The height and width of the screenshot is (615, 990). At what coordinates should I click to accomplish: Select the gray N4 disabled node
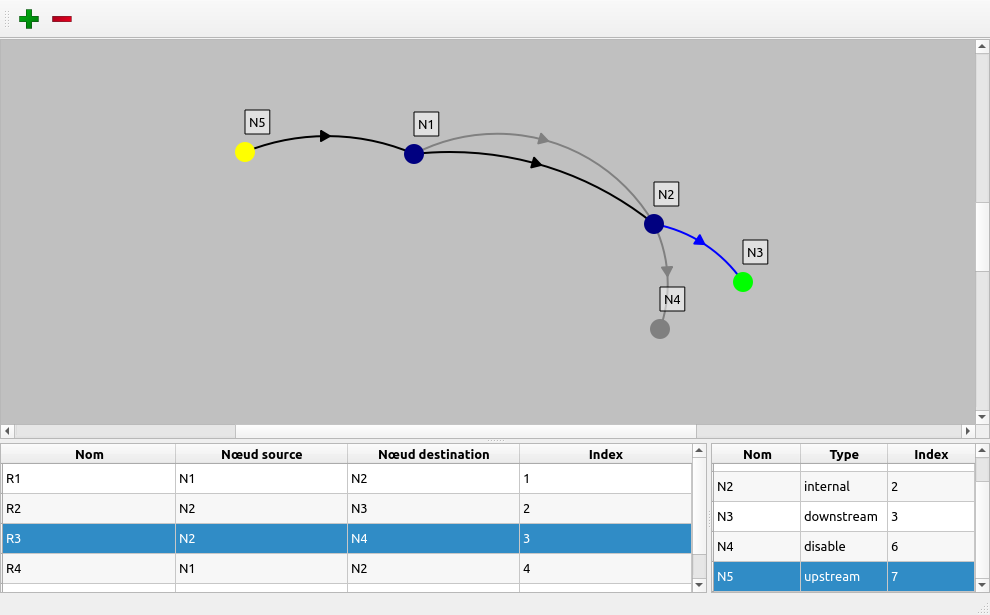pos(660,329)
